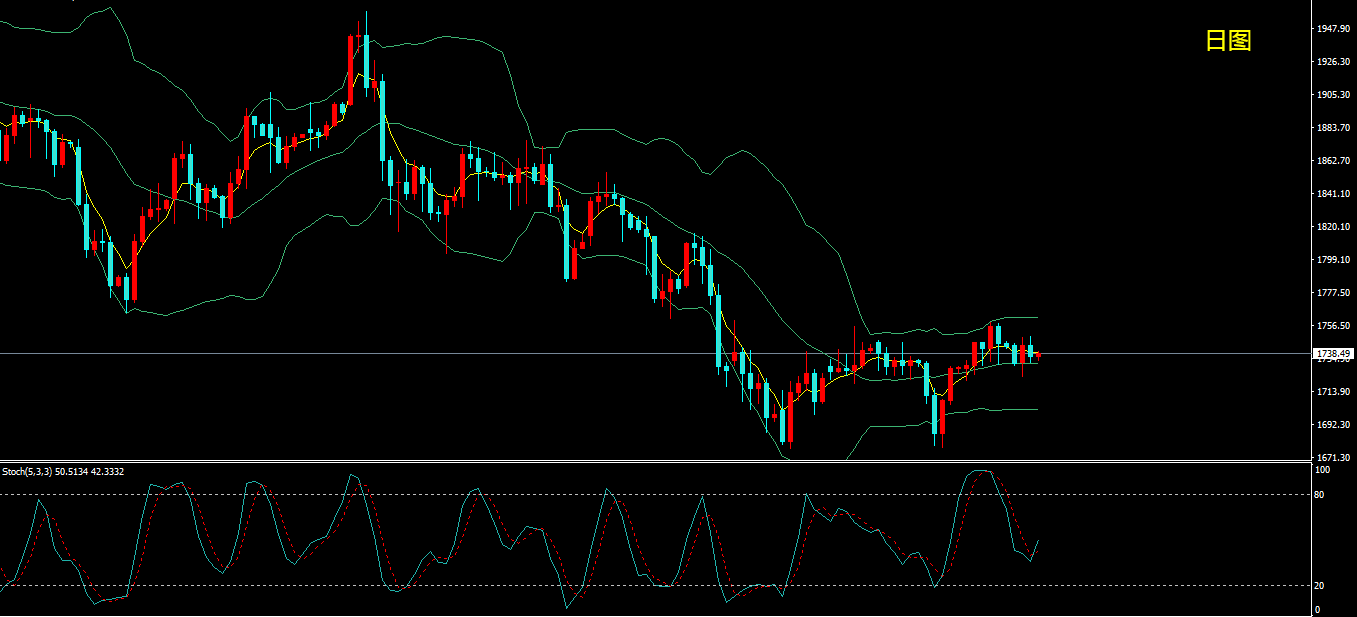Image resolution: width=1357 pixels, height=617 pixels.
Task: Click the right end of upper Bollinger band
Action: [x=1037, y=318]
